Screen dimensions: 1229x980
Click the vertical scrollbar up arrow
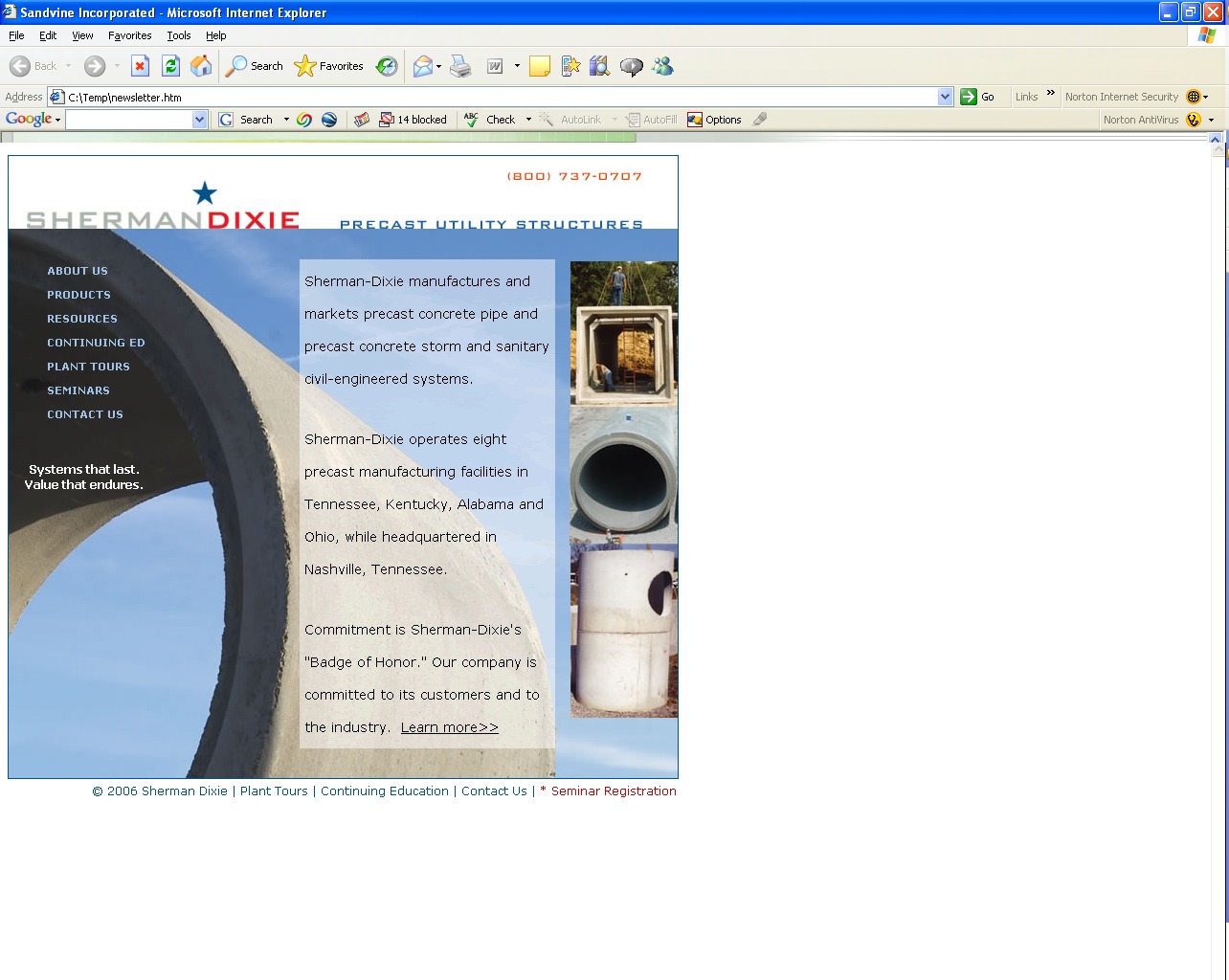point(1218,142)
